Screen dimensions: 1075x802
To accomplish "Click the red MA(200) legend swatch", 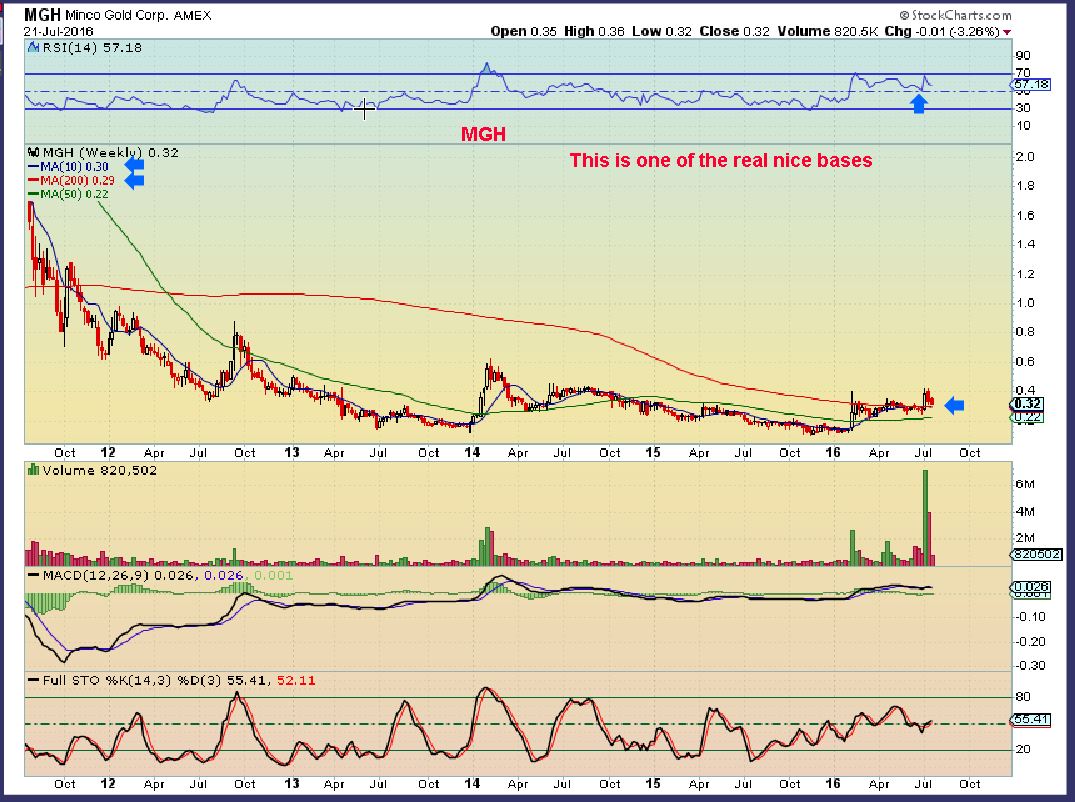I will [x=33, y=180].
